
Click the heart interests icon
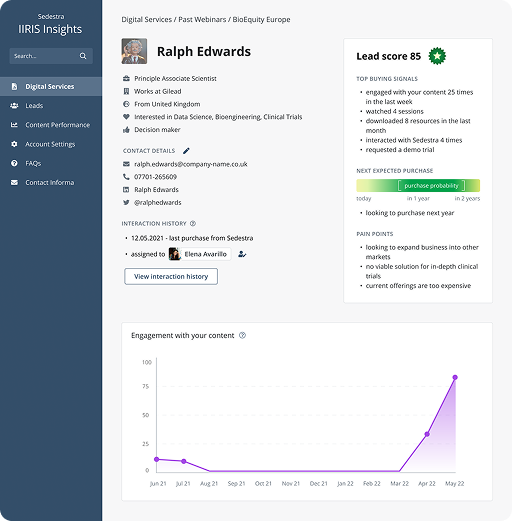[x=126, y=117]
